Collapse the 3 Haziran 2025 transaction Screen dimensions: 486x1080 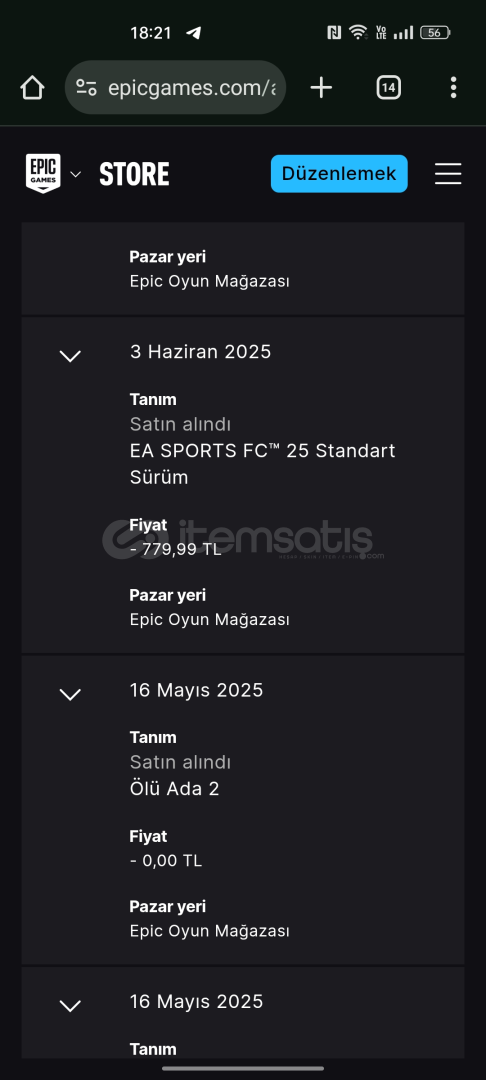70,355
